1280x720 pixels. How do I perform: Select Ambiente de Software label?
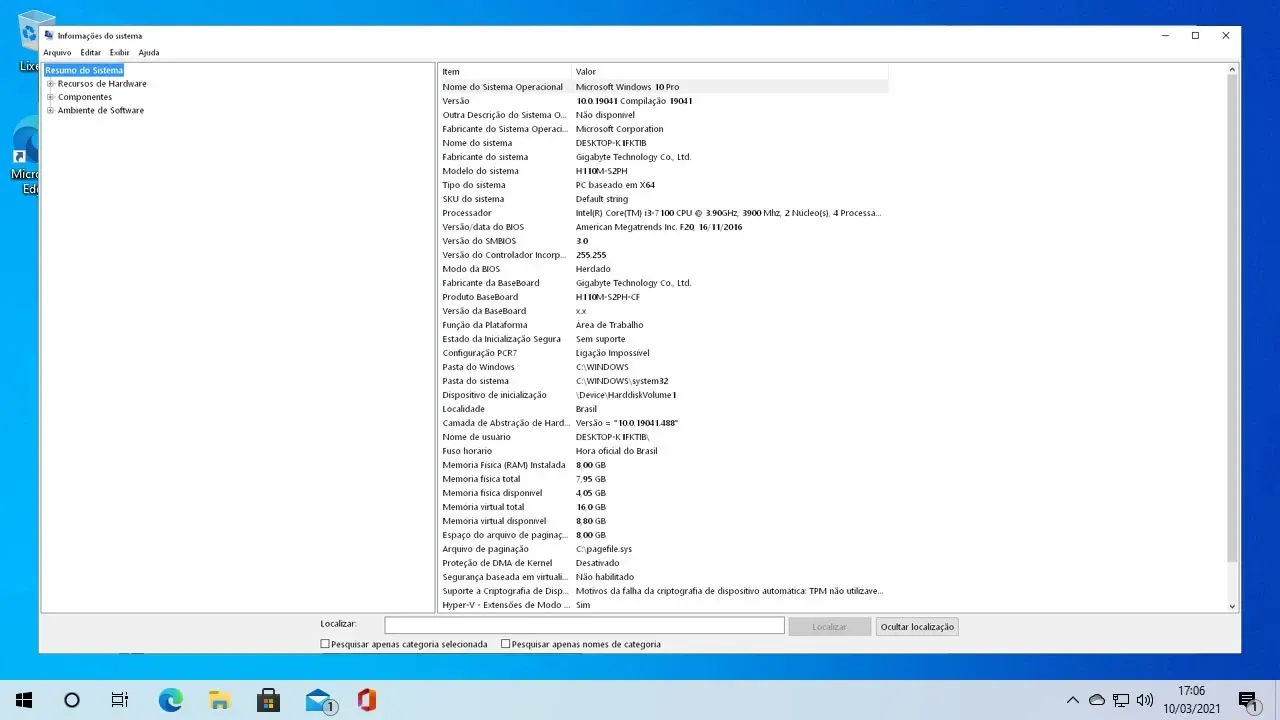pos(101,110)
